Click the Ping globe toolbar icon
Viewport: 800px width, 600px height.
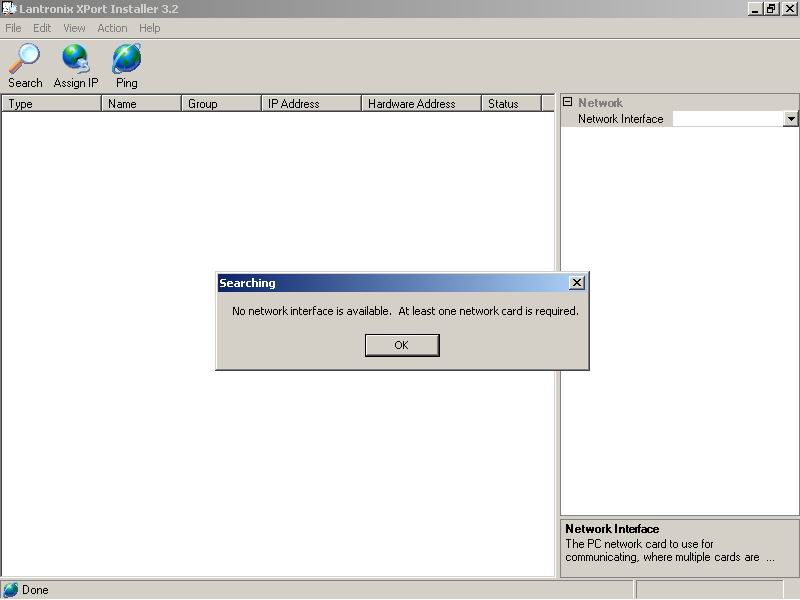126,58
